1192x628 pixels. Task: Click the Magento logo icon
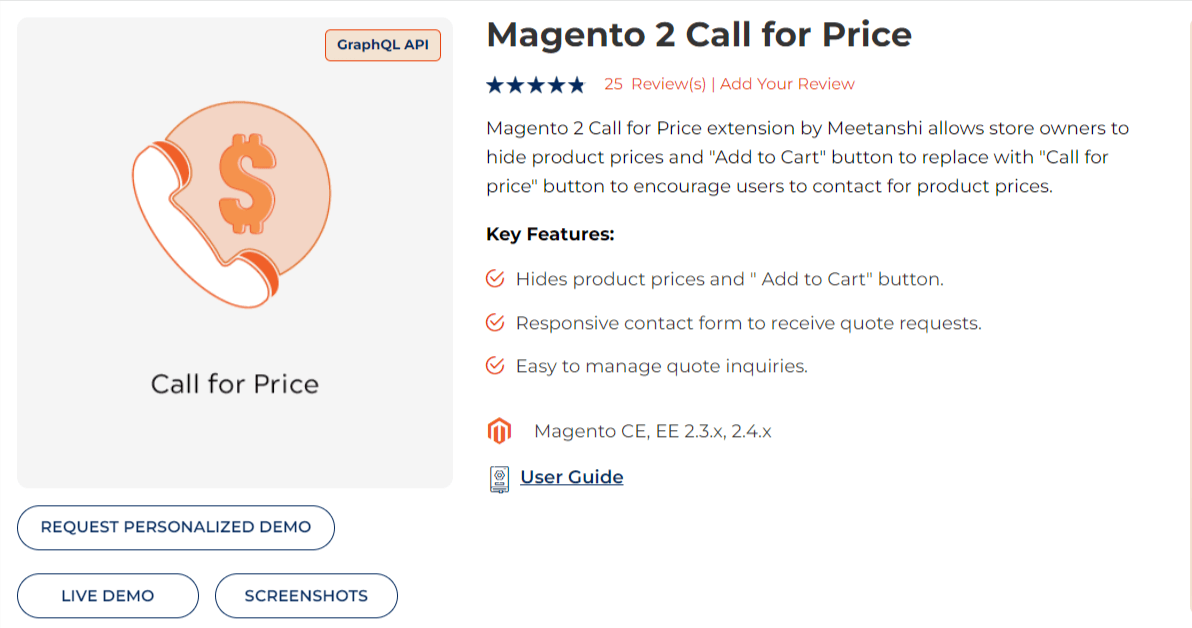tap(500, 430)
